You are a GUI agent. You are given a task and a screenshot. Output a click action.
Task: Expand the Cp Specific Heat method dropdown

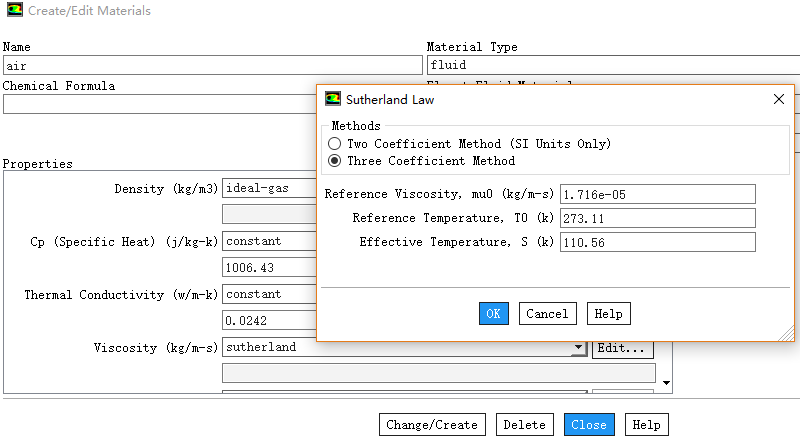268,241
